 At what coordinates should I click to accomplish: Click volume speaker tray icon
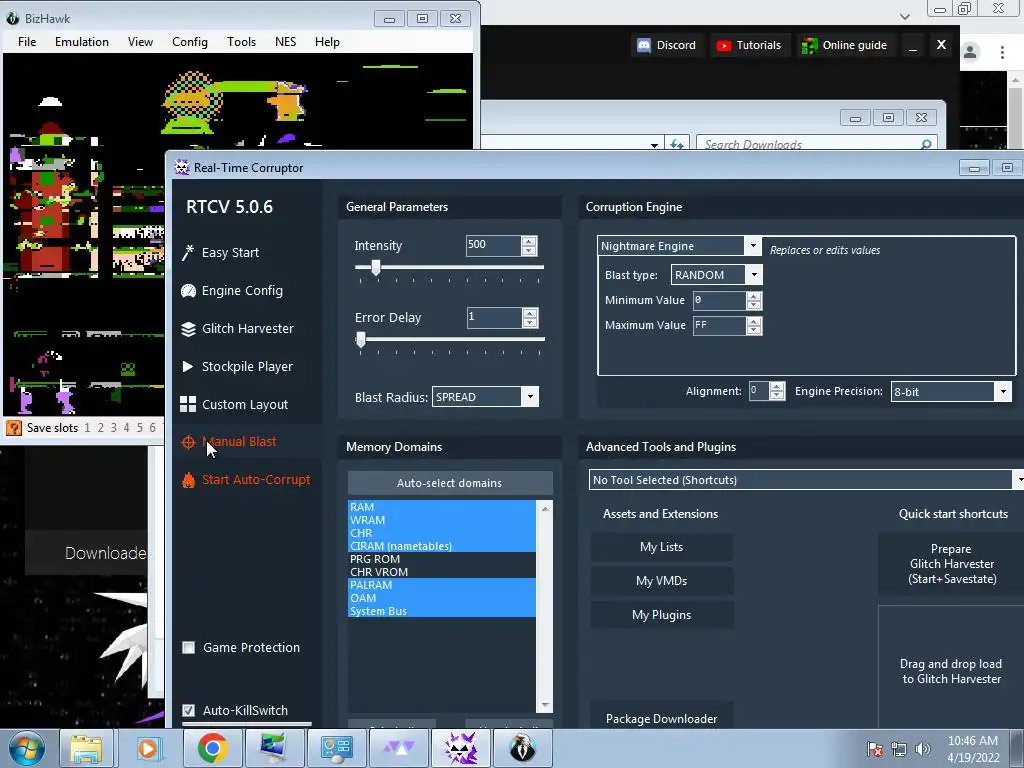click(x=923, y=749)
